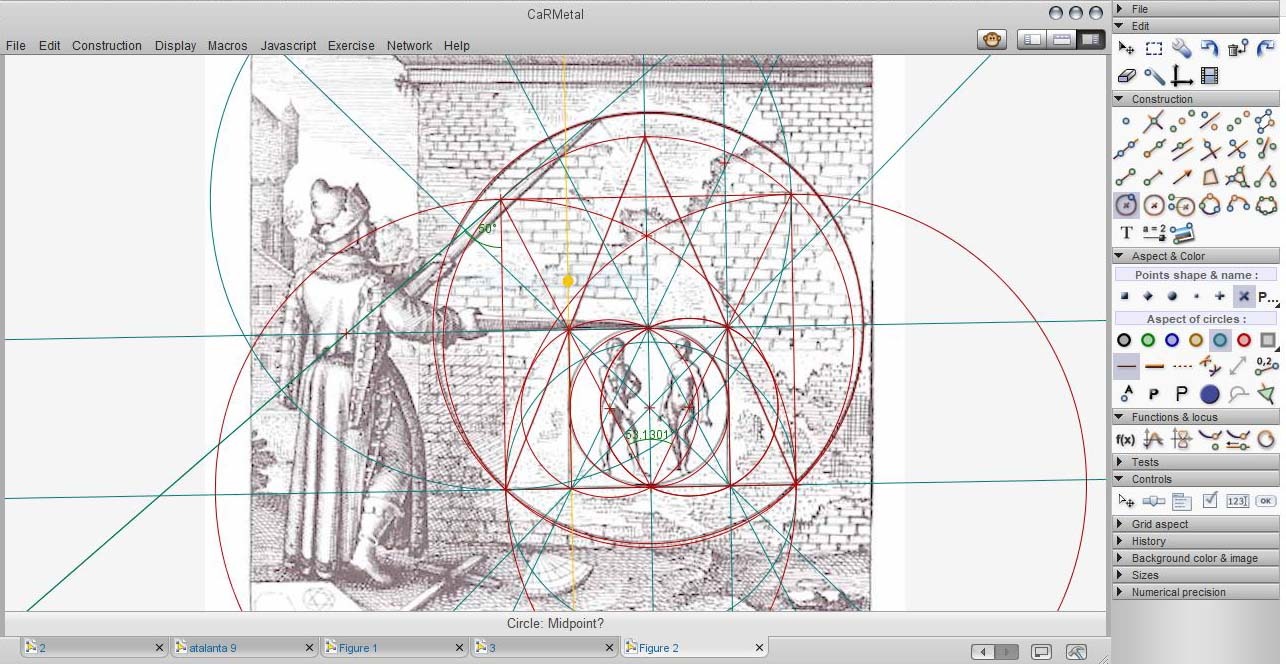Open the Macros menu
This screenshot has width=1286, height=664.
click(227, 46)
